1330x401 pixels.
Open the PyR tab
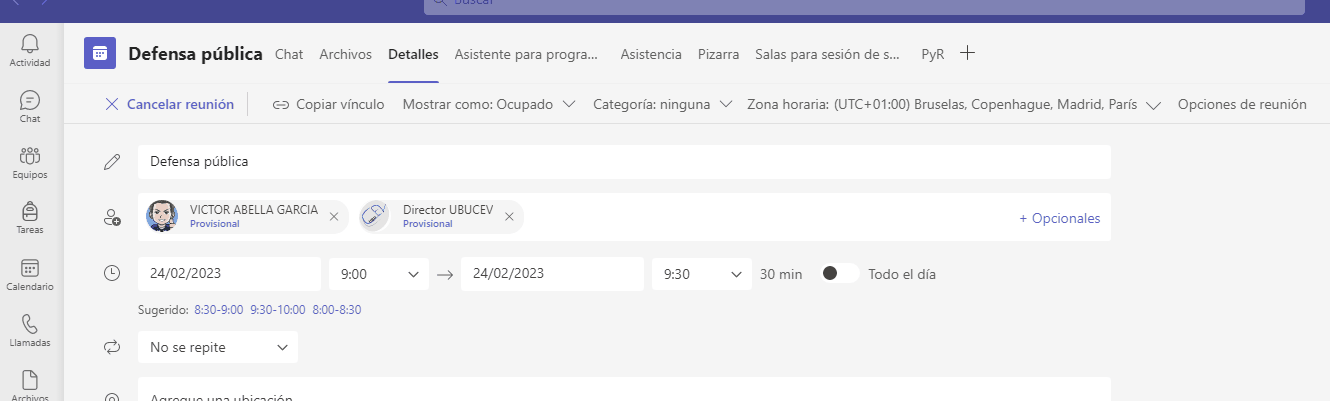tap(932, 54)
